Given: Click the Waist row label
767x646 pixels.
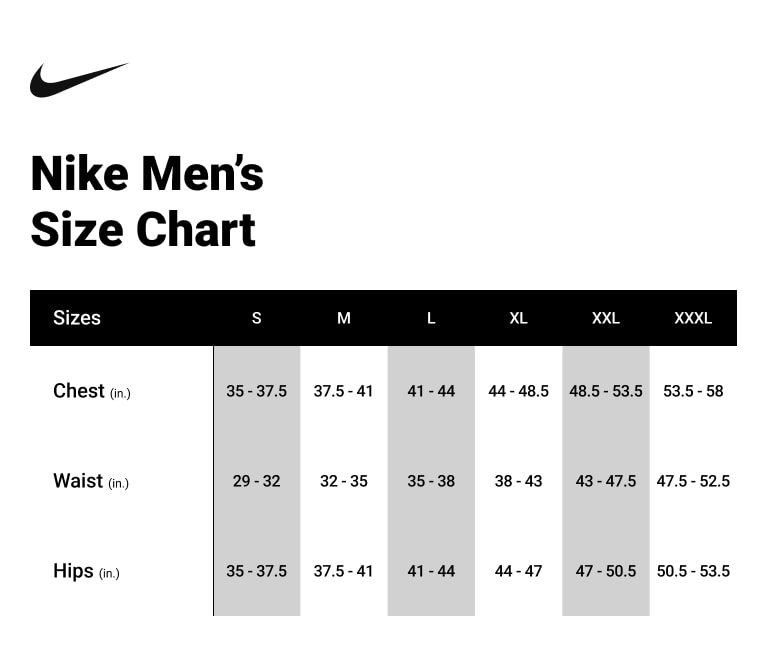Looking at the screenshot, I should pyautogui.click(x=90, y=481).
